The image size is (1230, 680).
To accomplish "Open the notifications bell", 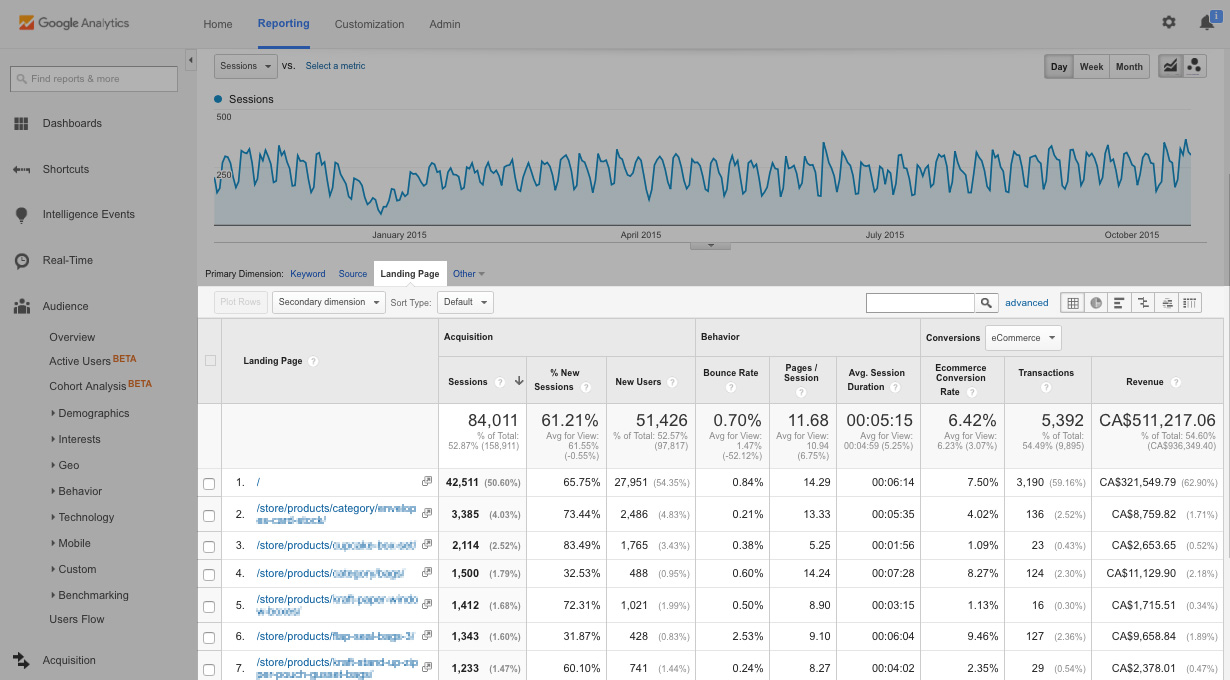I will click(1206, 22).
